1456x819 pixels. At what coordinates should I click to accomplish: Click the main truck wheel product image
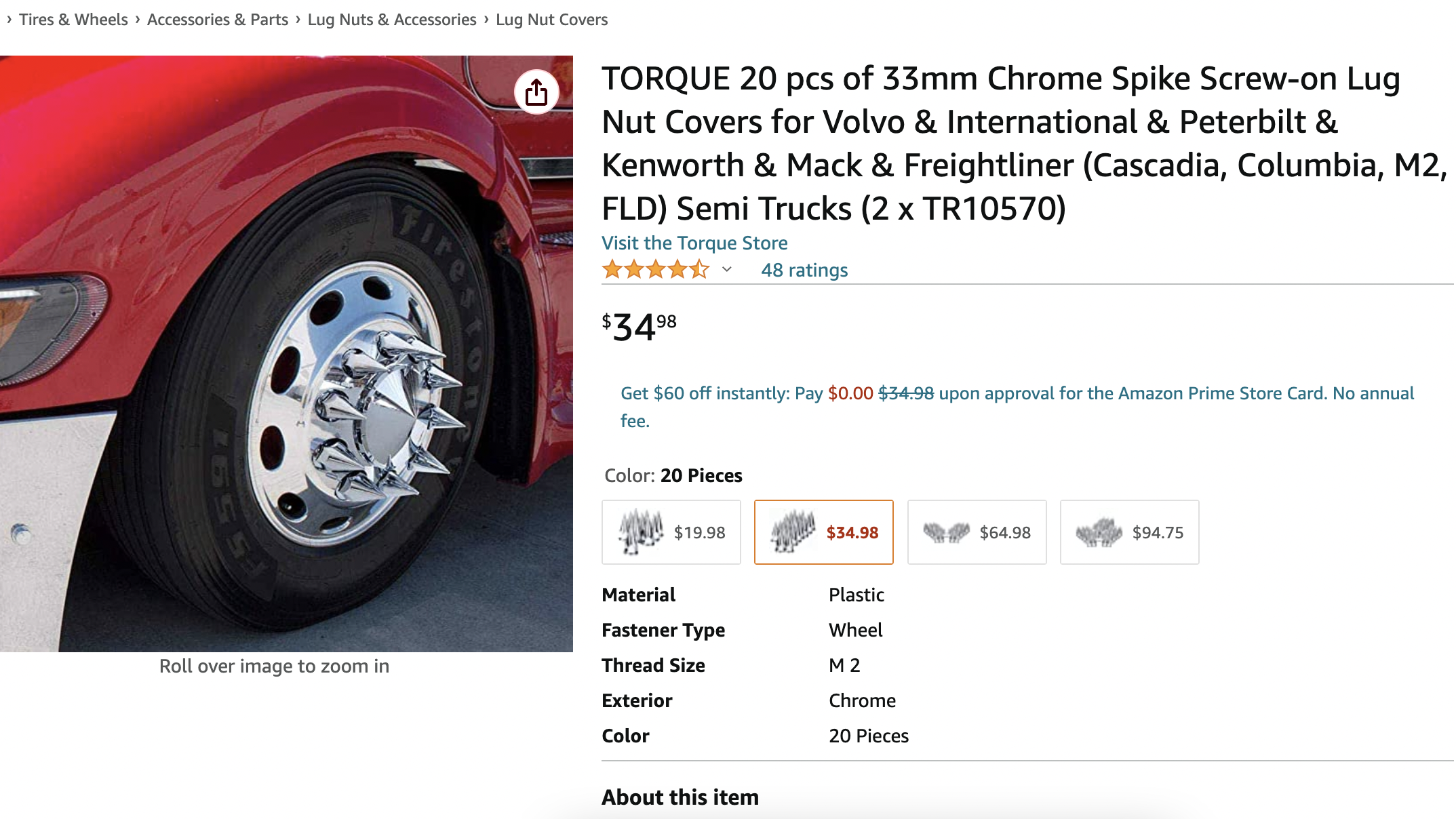click(x=286, y=353)
